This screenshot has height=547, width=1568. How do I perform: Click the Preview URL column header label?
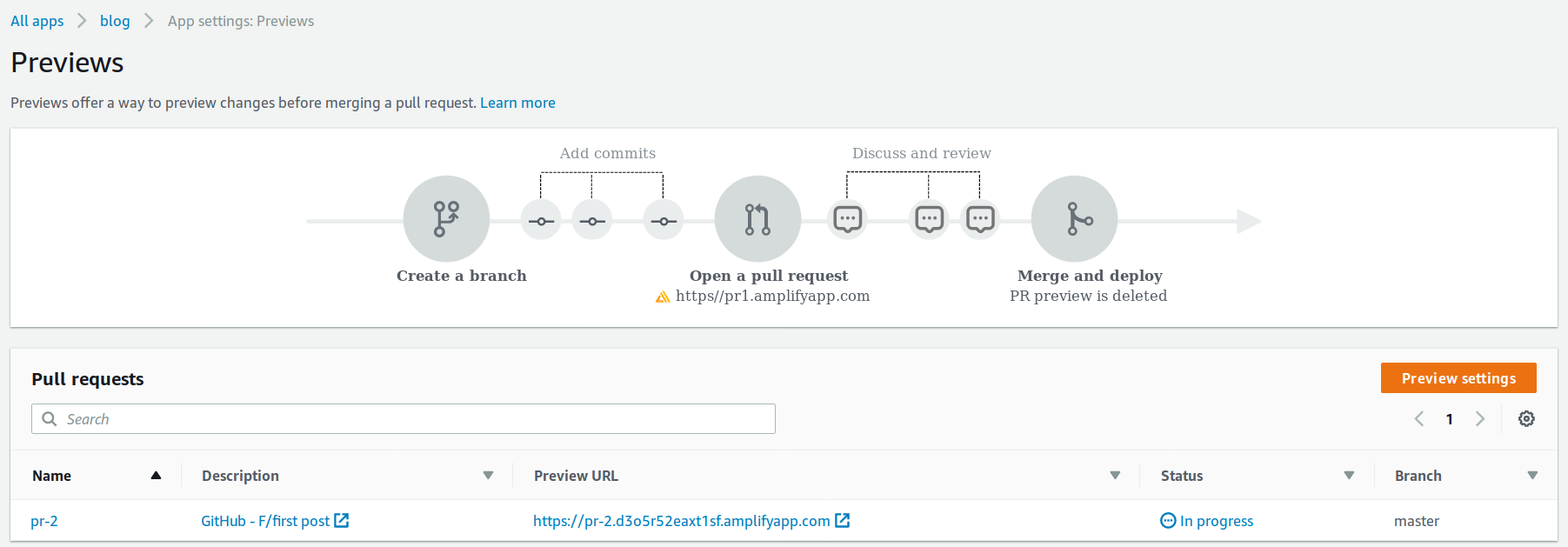click(x=576, y=476)
